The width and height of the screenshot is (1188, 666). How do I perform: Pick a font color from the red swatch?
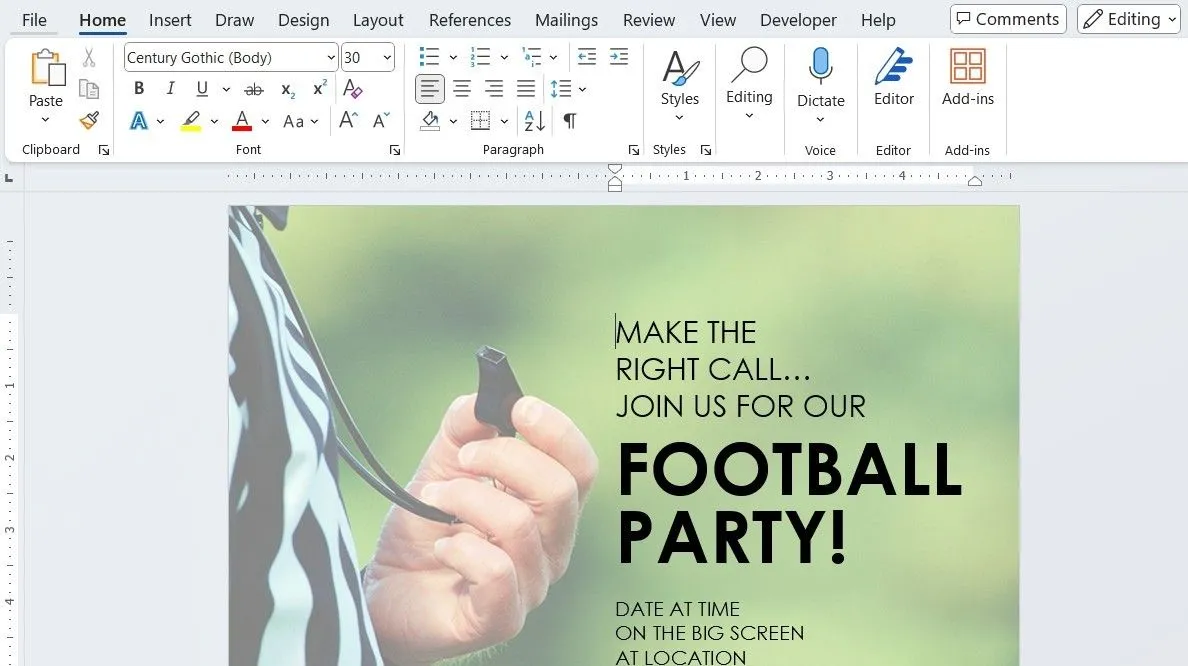(x=241, y=120)
